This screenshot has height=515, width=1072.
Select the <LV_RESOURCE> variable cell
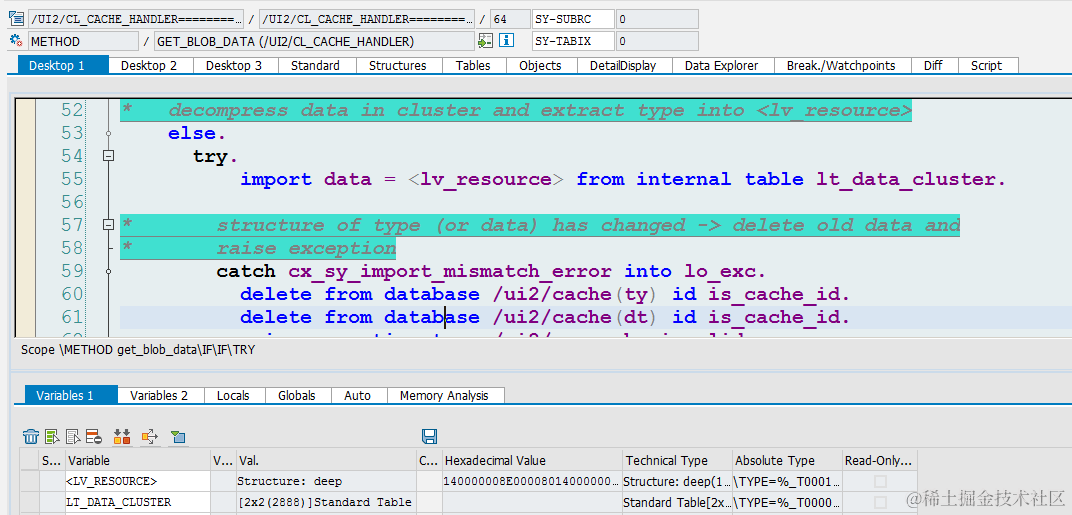(137, 481)
